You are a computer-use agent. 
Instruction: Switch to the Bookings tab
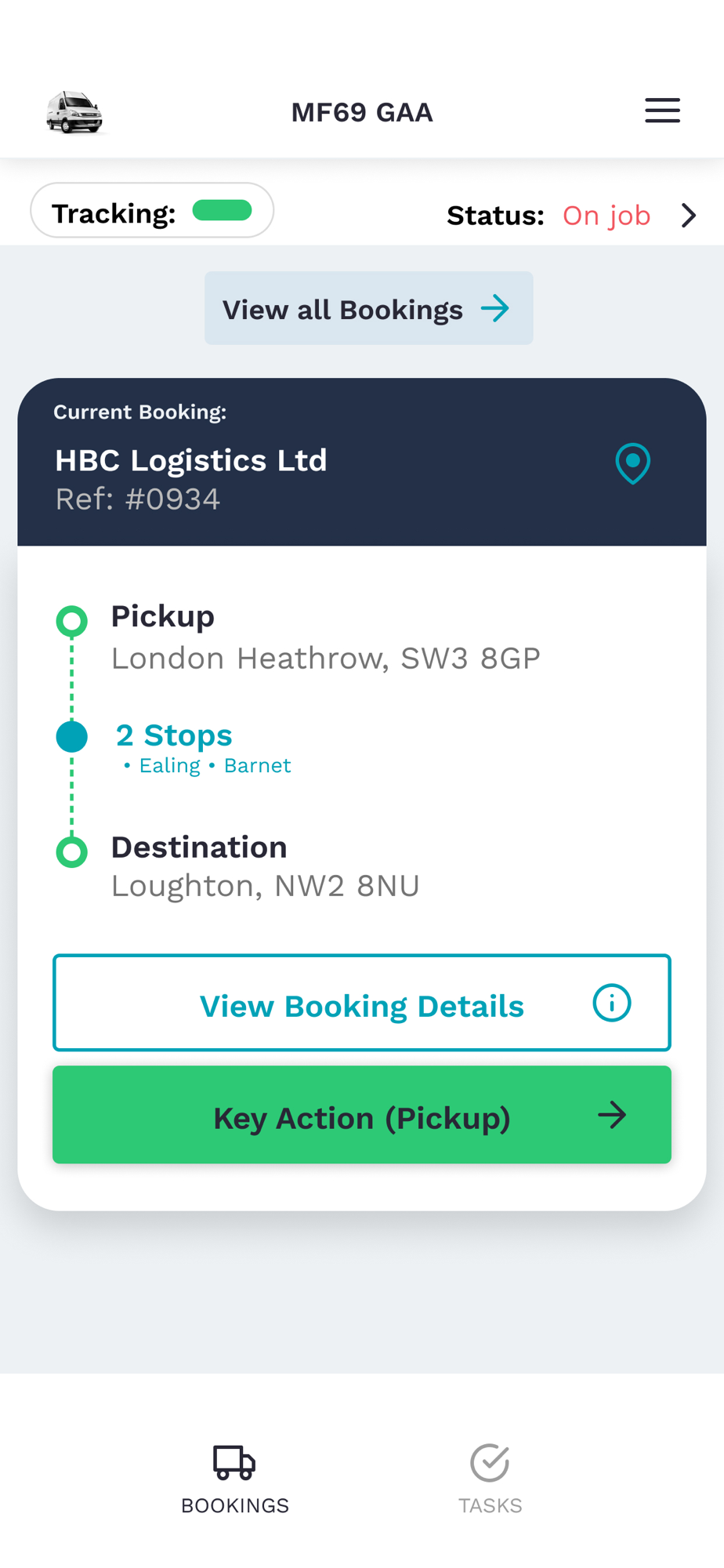tap(235, 1479)
